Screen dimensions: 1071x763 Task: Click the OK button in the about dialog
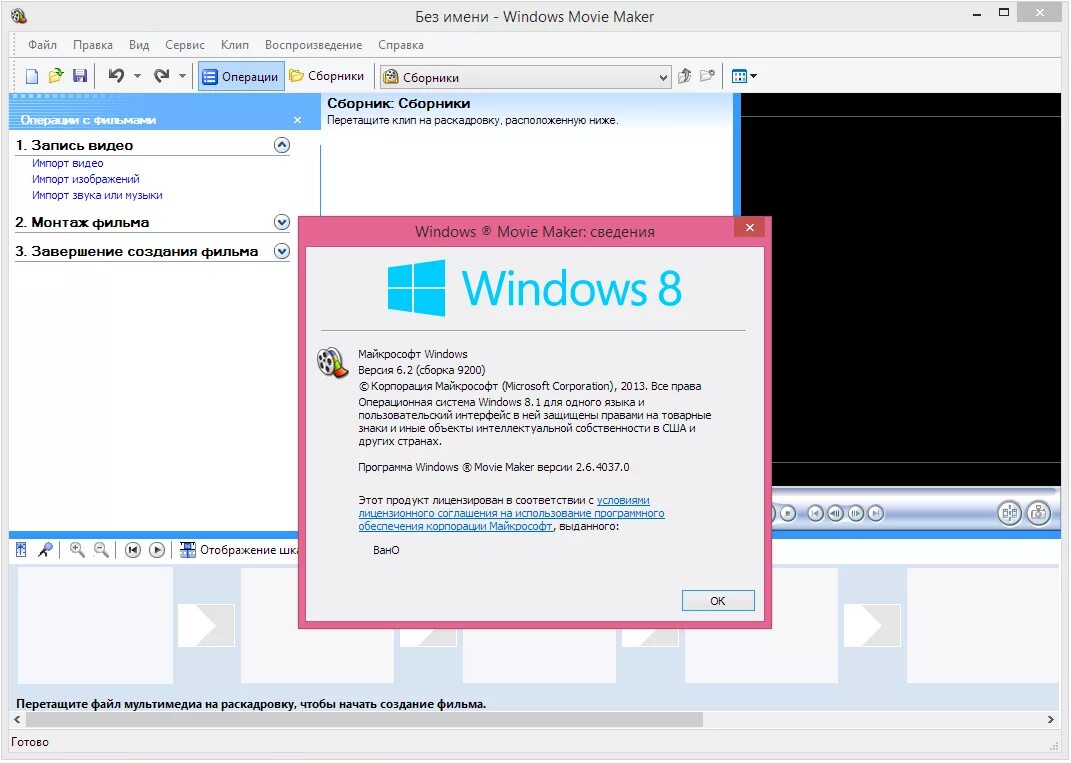pos(718,601)
